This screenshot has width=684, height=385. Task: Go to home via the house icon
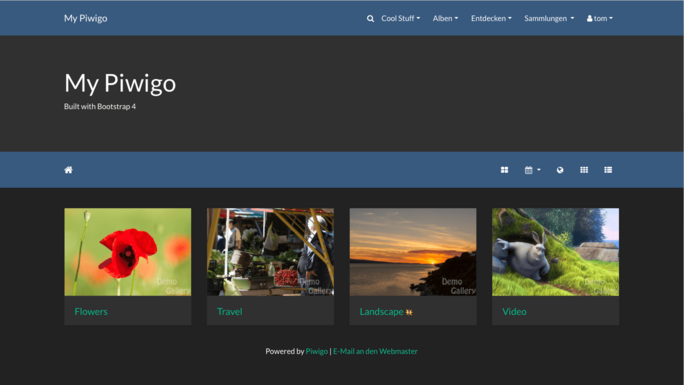(x=68, y=170)
